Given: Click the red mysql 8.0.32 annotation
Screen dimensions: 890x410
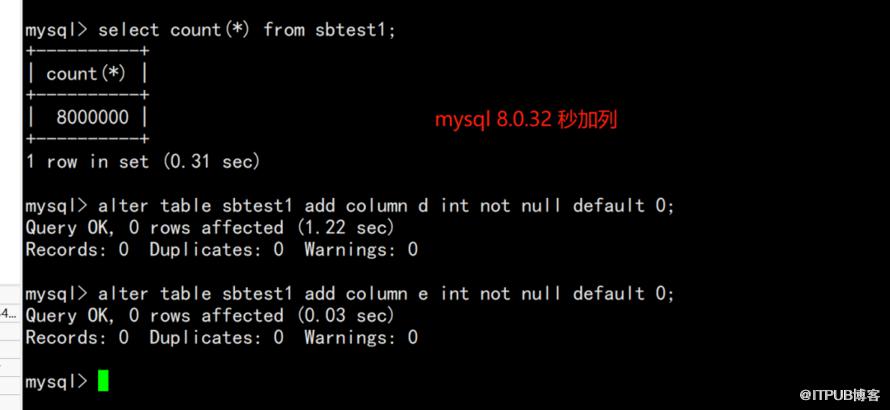Looking at the screenshot, I should coord(525,120).
